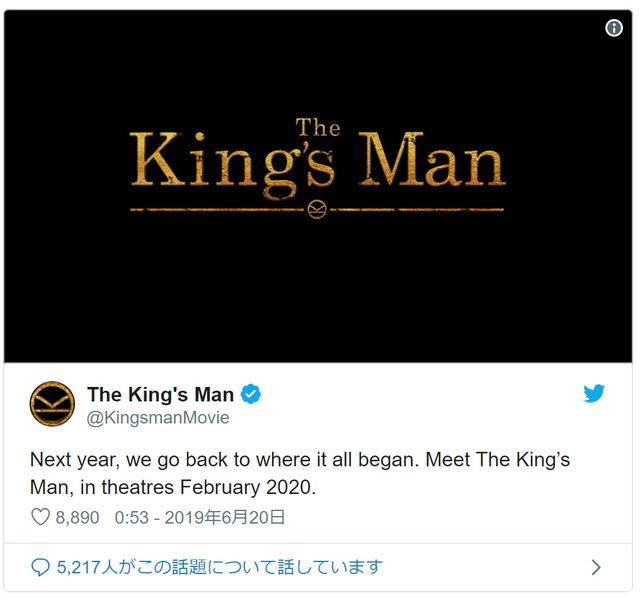Screen dimensions: 640x600
Task: Click the gold line under title
Action: pyautogui.click(x=317, y=210)
